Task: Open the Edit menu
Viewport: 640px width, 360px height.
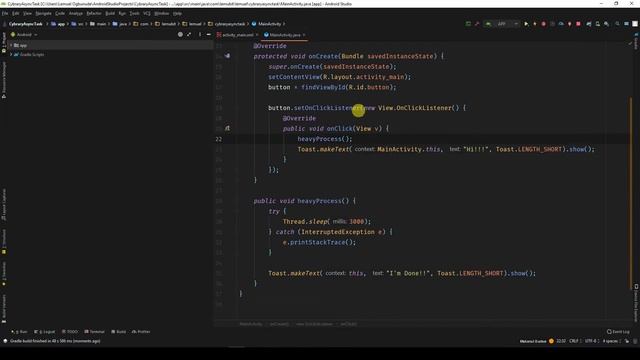Action: (x=16, y=13)
